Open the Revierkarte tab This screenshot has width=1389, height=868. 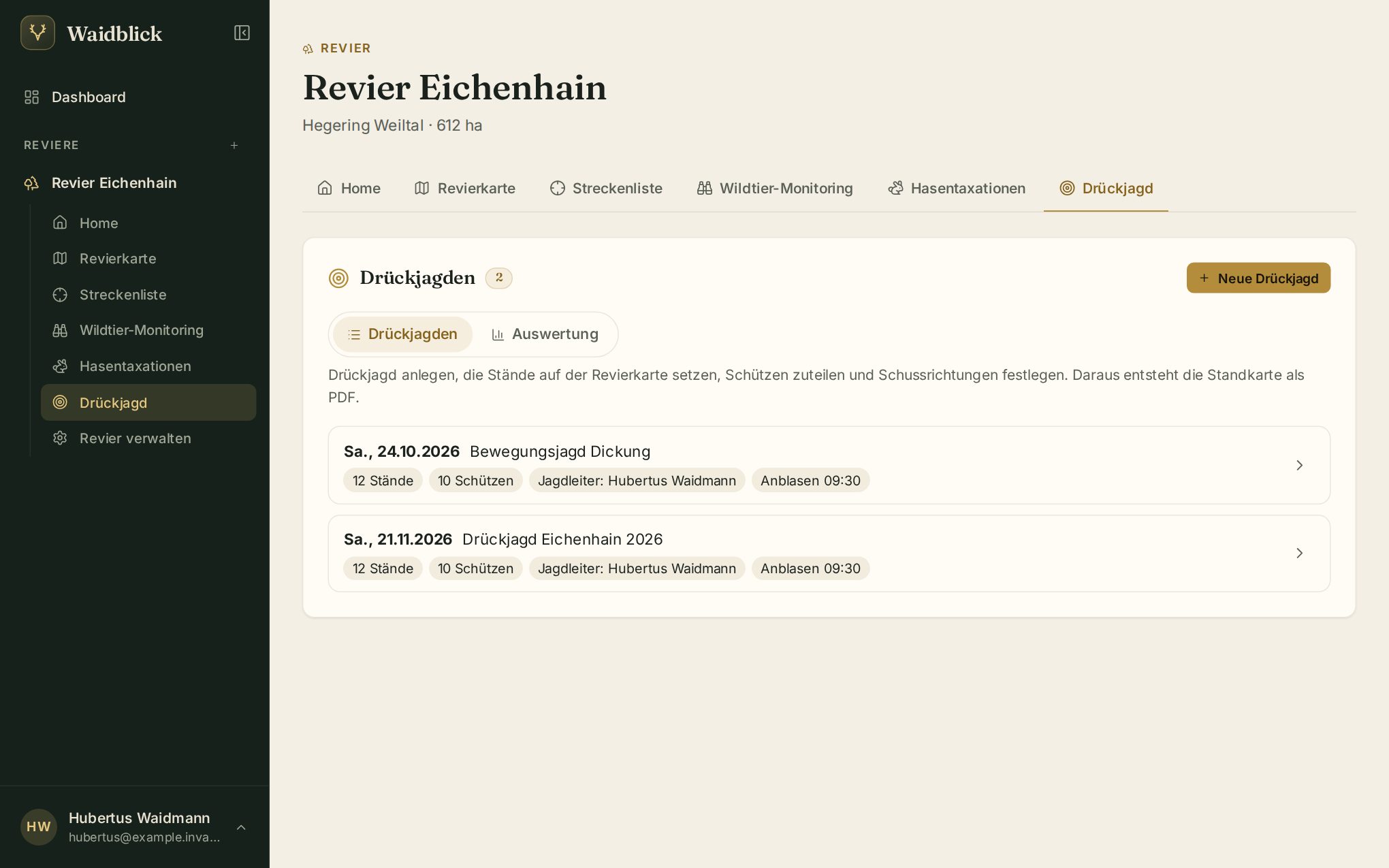465,189
